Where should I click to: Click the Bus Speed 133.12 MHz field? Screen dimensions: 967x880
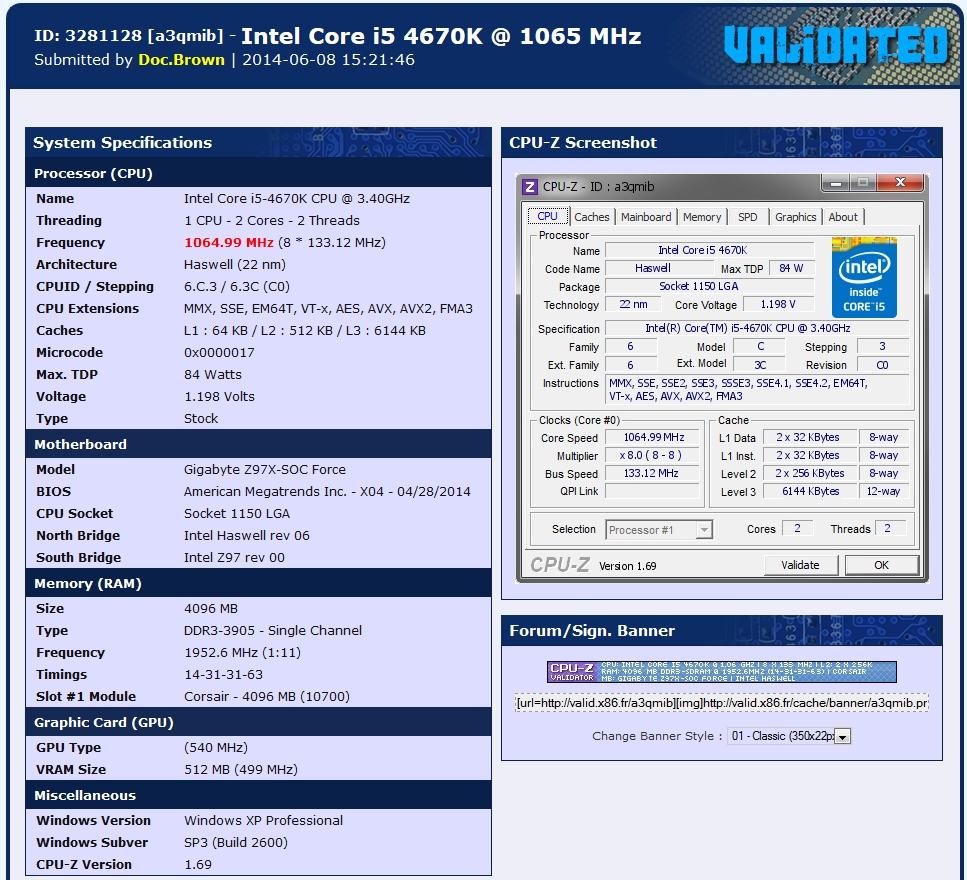pyautogui.click(x=652, y=473)
